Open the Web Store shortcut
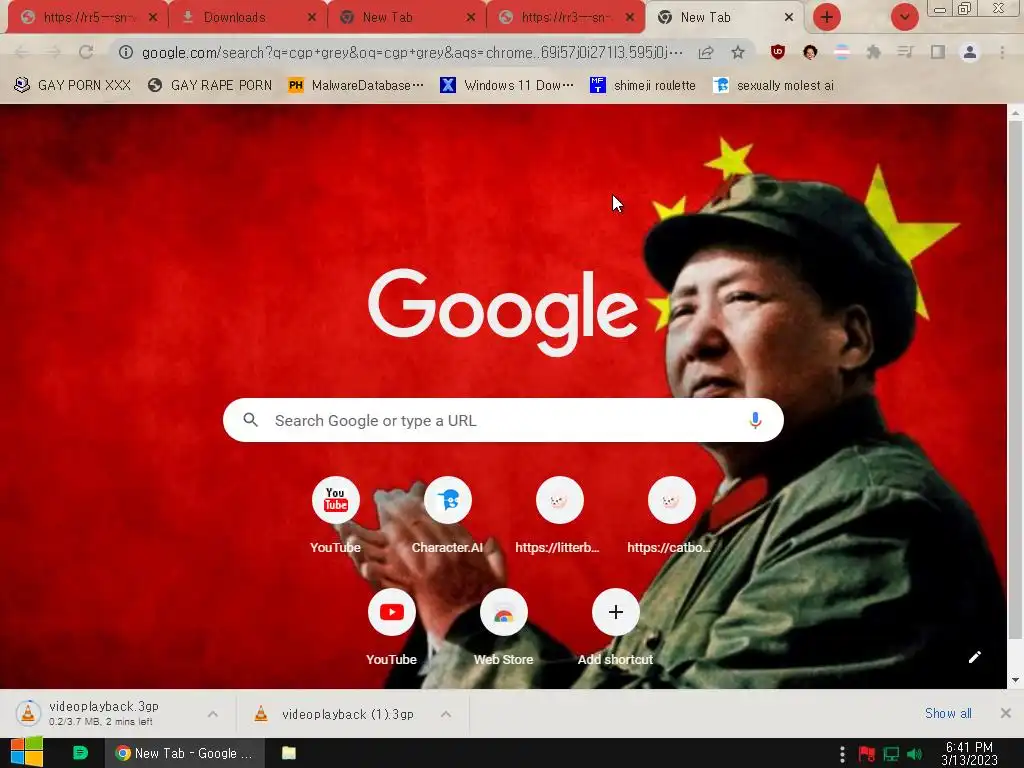This screenshot has width=1024, height=768. pos(504,612)
